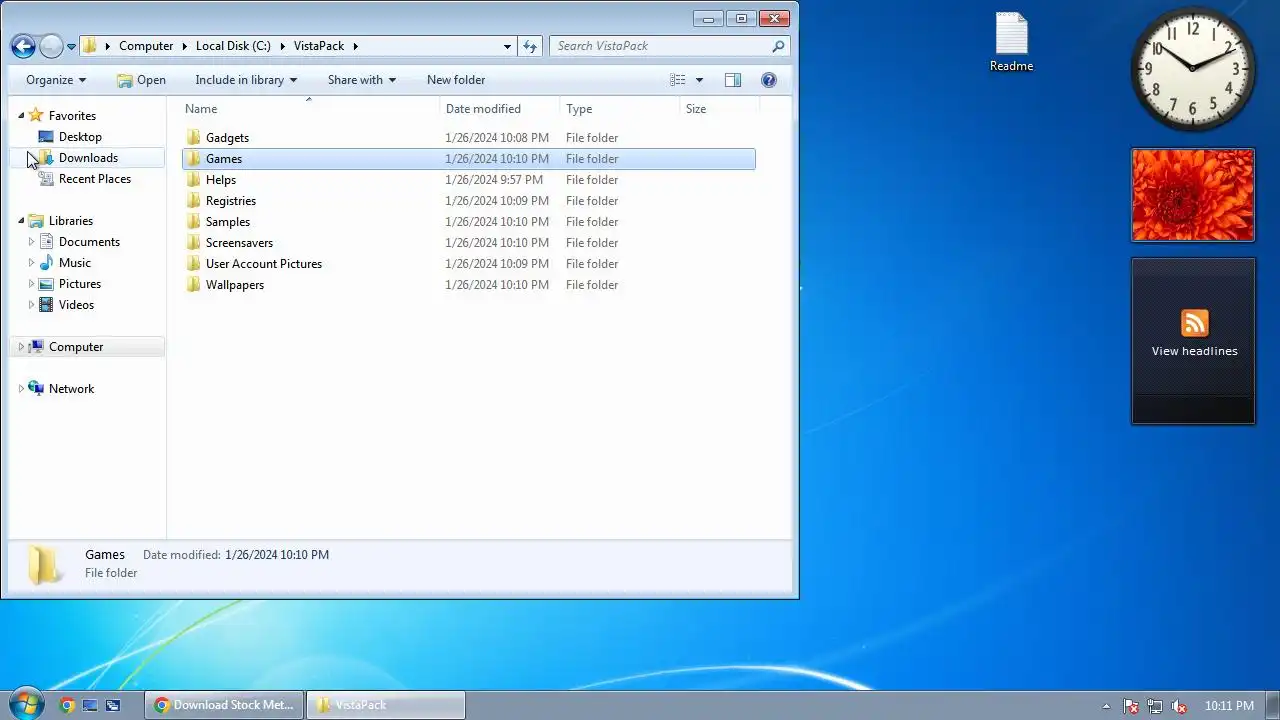This screenshot has width=1280, height=720.
Task: Select the Games folder icon
Action: 194,159
